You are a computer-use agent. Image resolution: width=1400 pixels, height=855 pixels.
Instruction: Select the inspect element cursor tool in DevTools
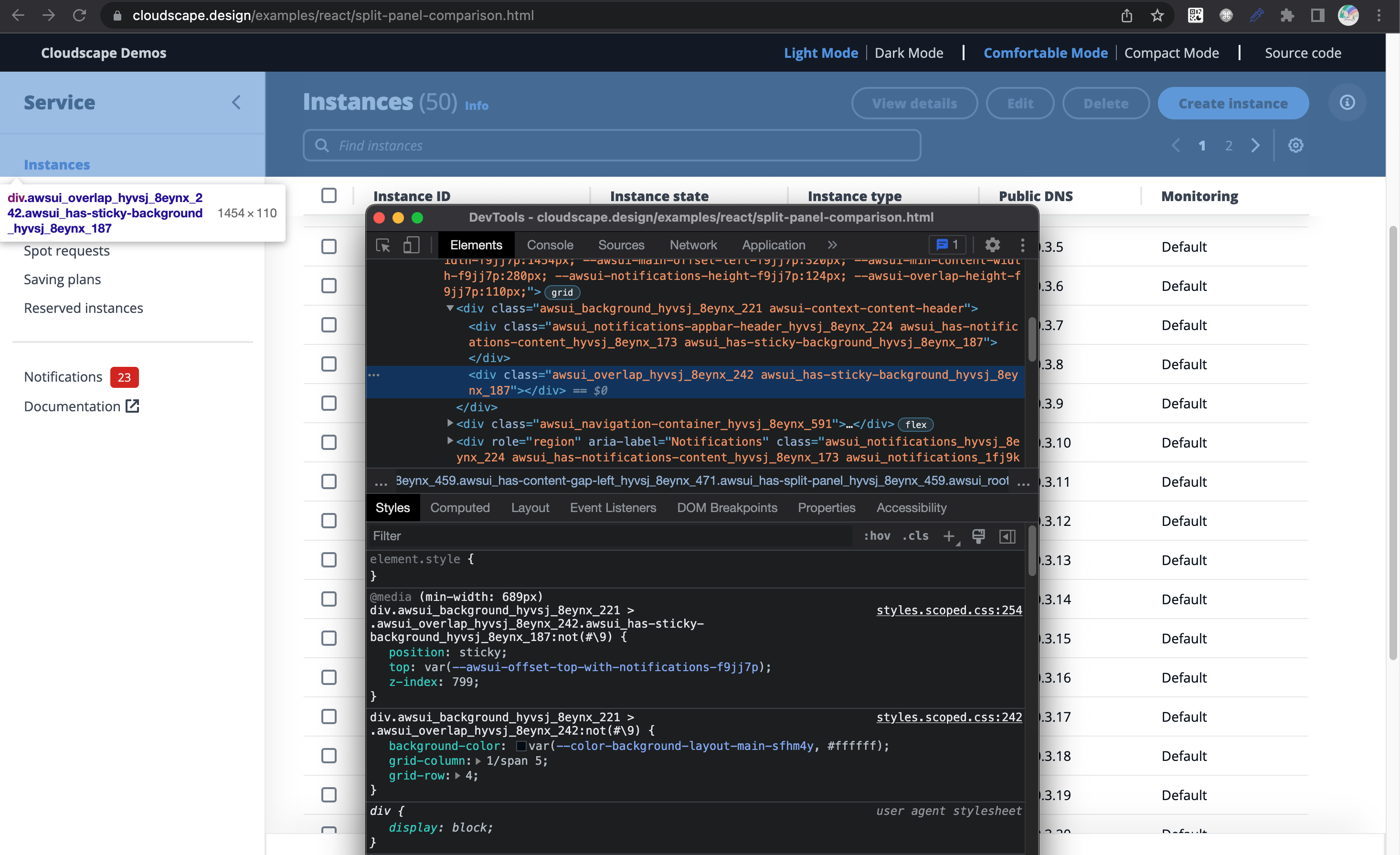383,245
